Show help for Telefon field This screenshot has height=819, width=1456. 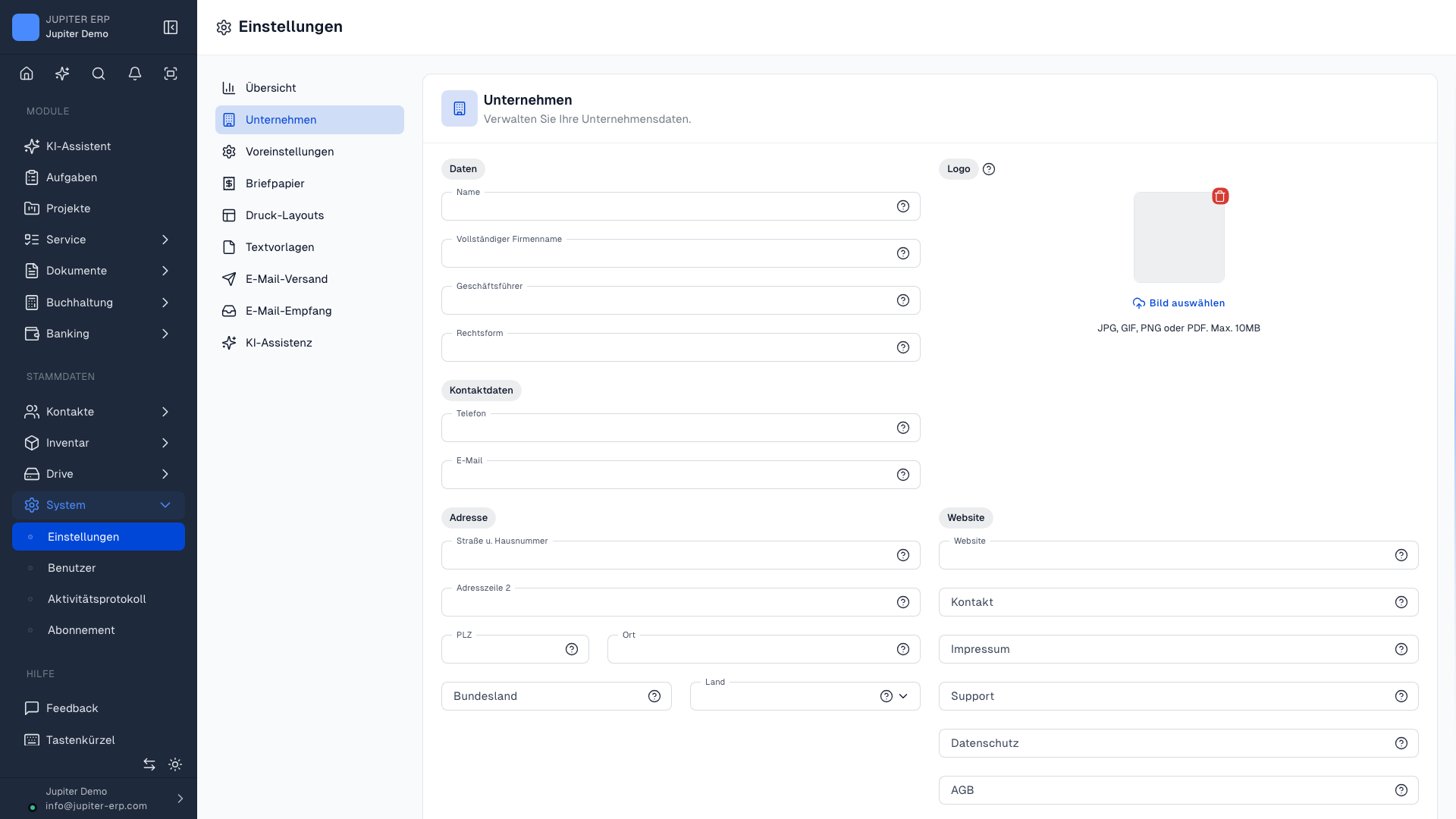[x=903, y=428]
